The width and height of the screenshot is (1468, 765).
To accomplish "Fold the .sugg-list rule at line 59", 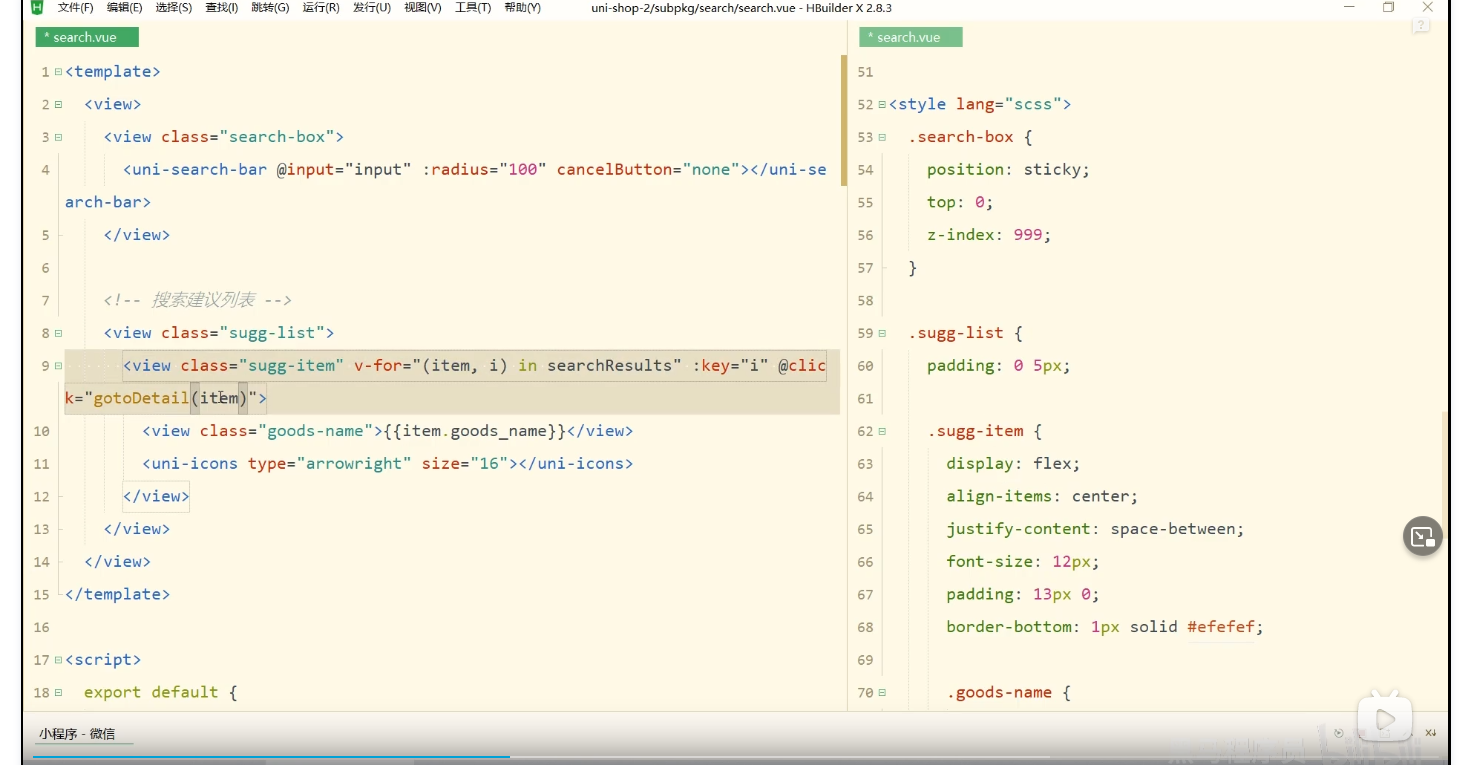I will [x=882, y=333].
